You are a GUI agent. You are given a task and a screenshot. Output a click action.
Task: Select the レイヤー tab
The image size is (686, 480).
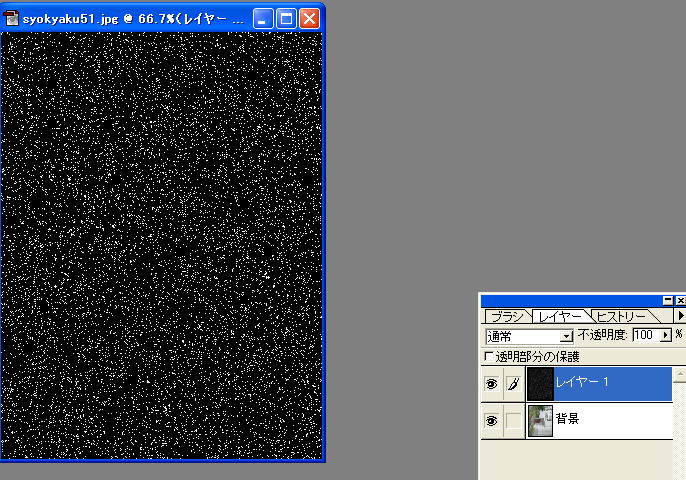[x=559, y=316]
